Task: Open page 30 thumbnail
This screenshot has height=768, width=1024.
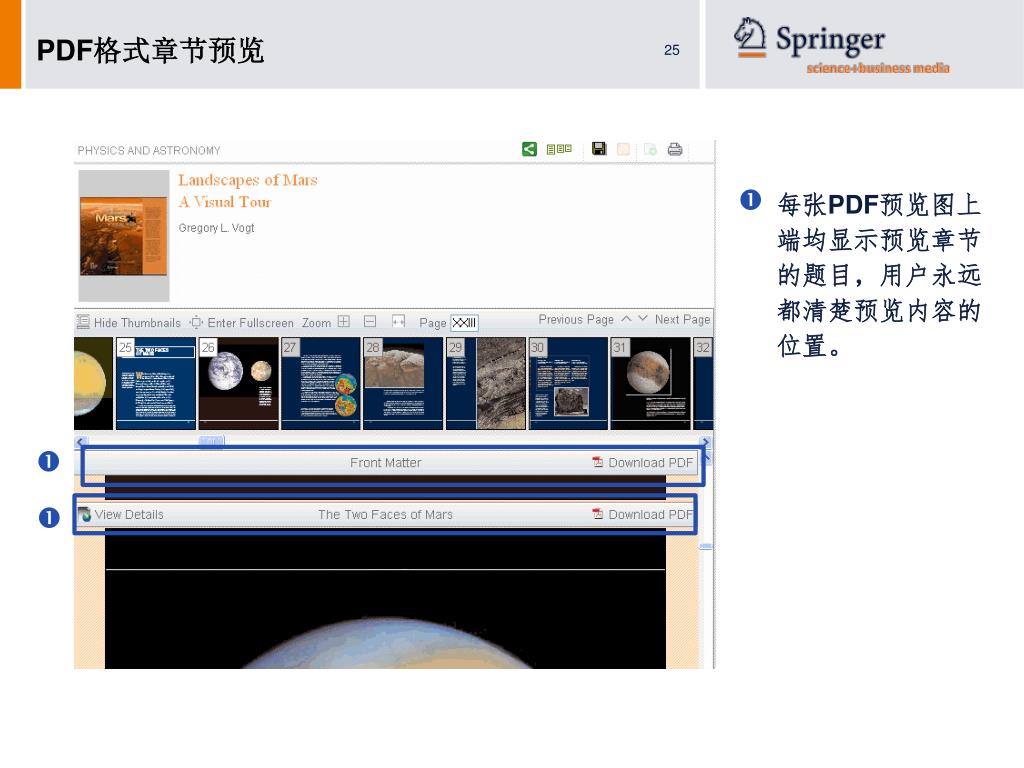Action: 568,383
